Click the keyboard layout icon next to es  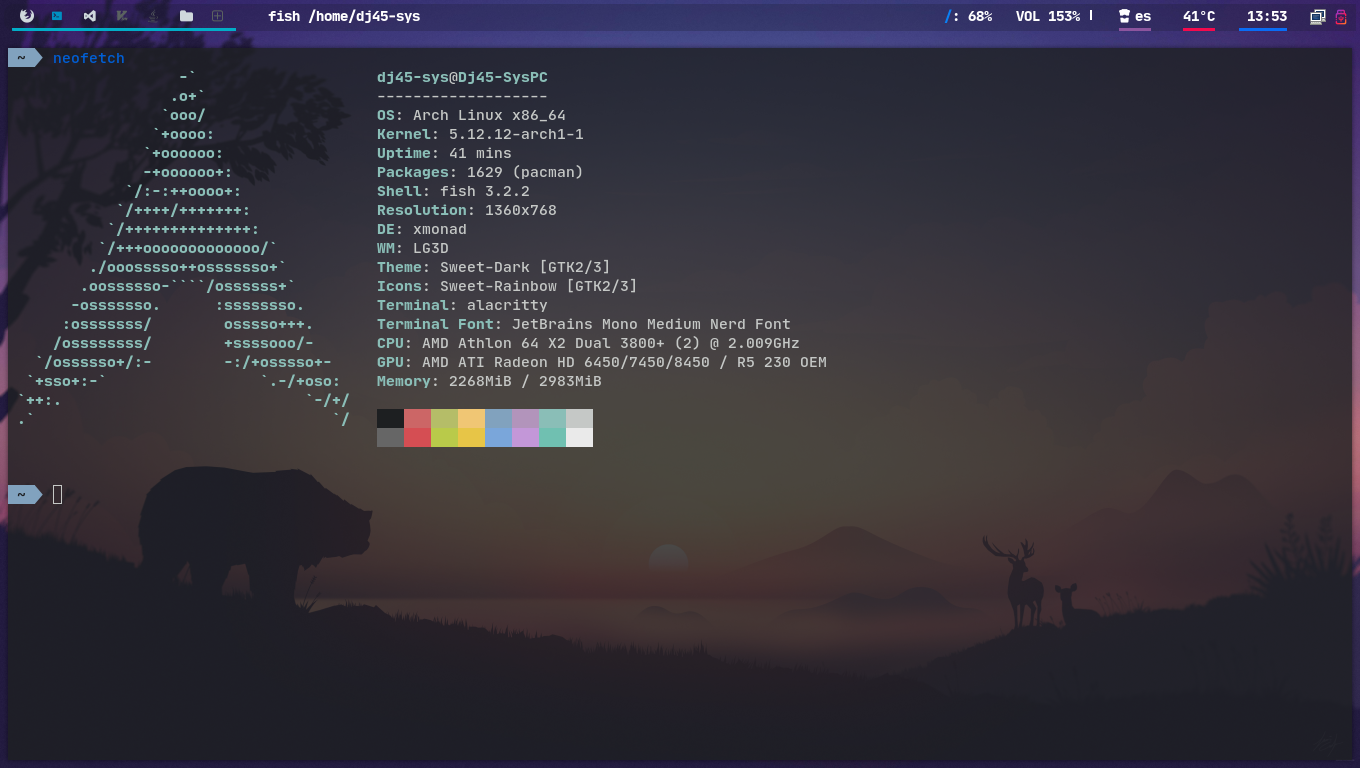point(1124,16)
